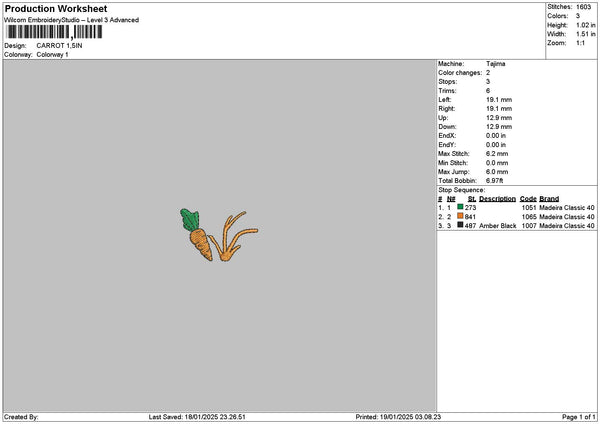This screenshot has height=424, width=600.
Task: Select the stitch count 841 in stop 2
Action: (470, 217)
